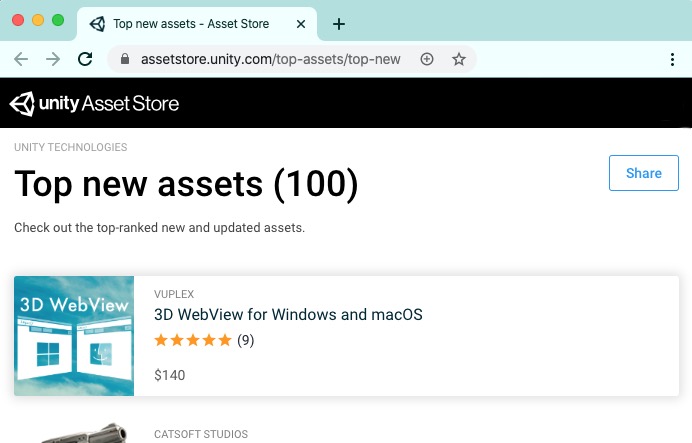692x443 pixels.
Task: Select the Top new assets browser tab
Action: click(197, 24)
